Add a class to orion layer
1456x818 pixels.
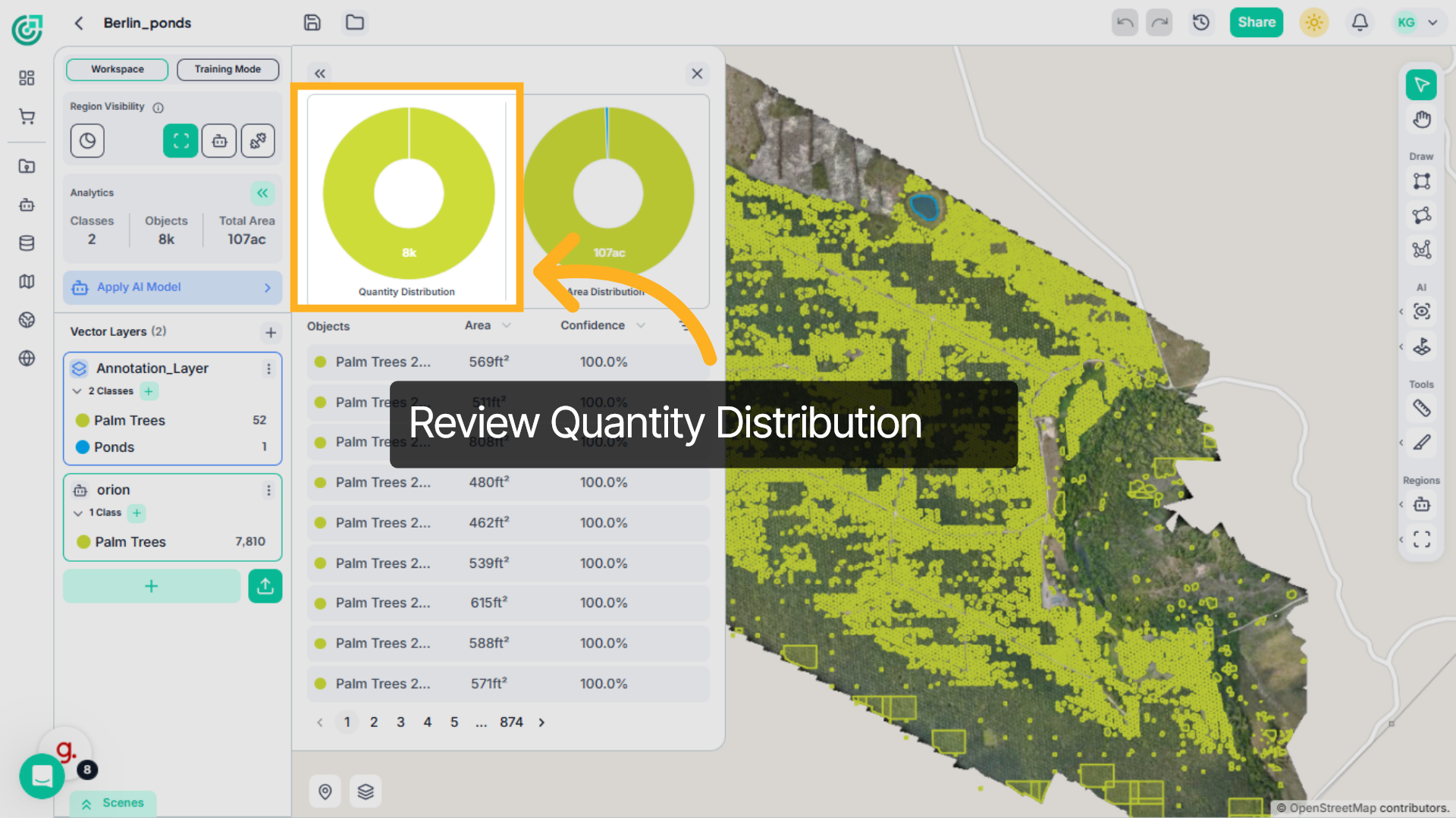pyautogui.click(x=136, y=513)
